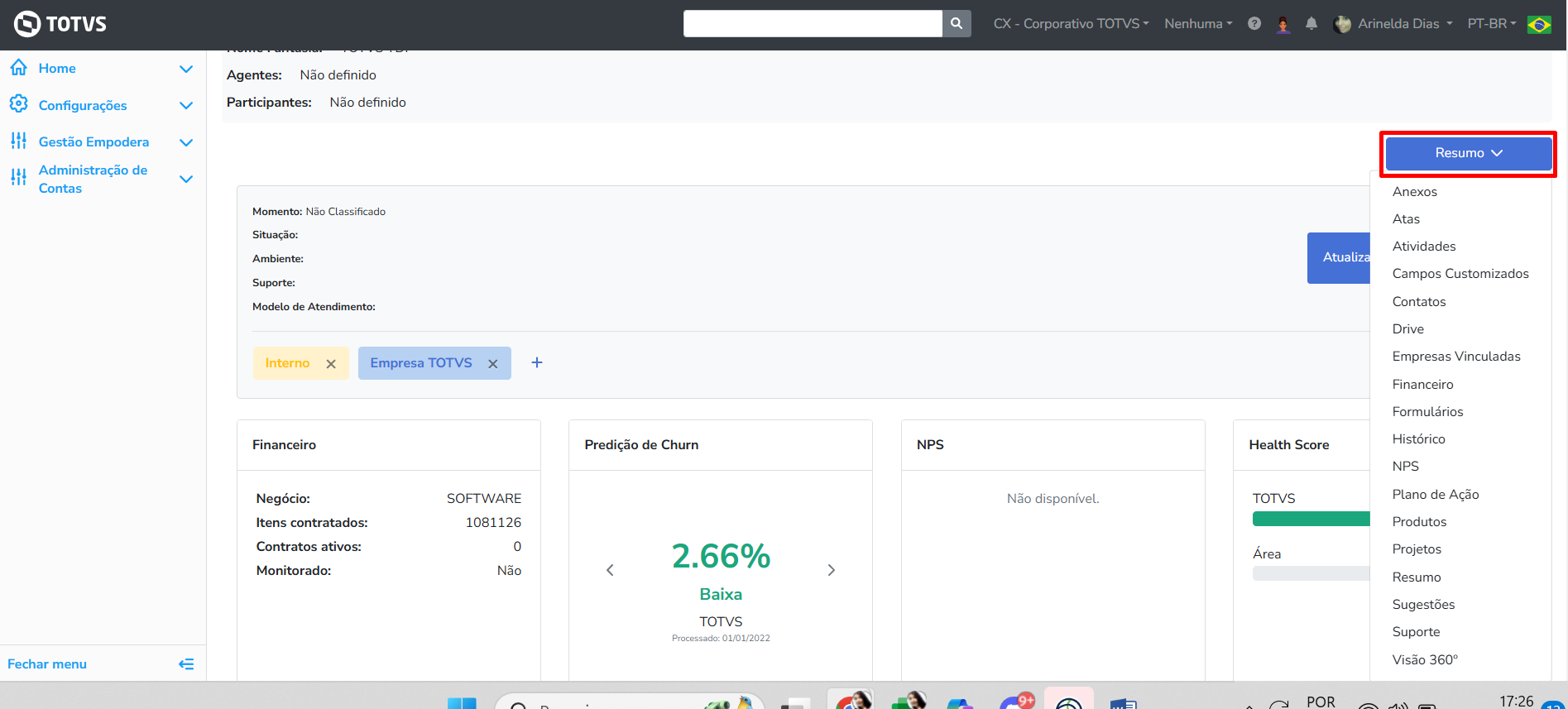Open Drive from the menu

click(1408, 329)
